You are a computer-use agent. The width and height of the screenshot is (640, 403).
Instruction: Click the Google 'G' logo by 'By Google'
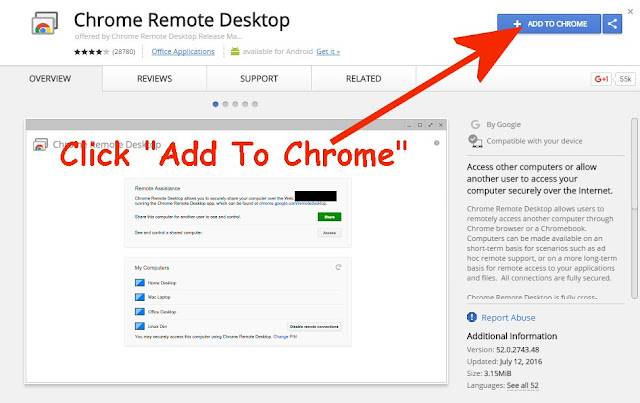pos(475,124)
